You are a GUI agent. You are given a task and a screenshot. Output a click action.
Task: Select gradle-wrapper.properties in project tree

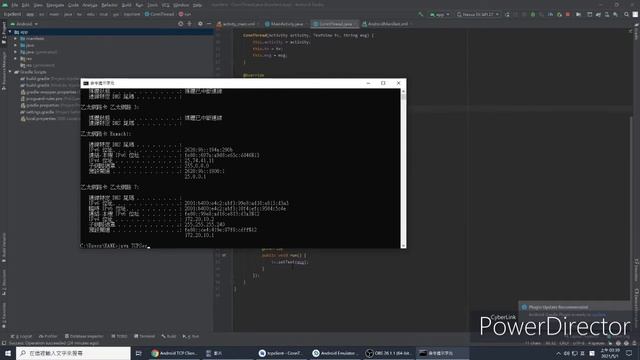[x=49, y=92]
